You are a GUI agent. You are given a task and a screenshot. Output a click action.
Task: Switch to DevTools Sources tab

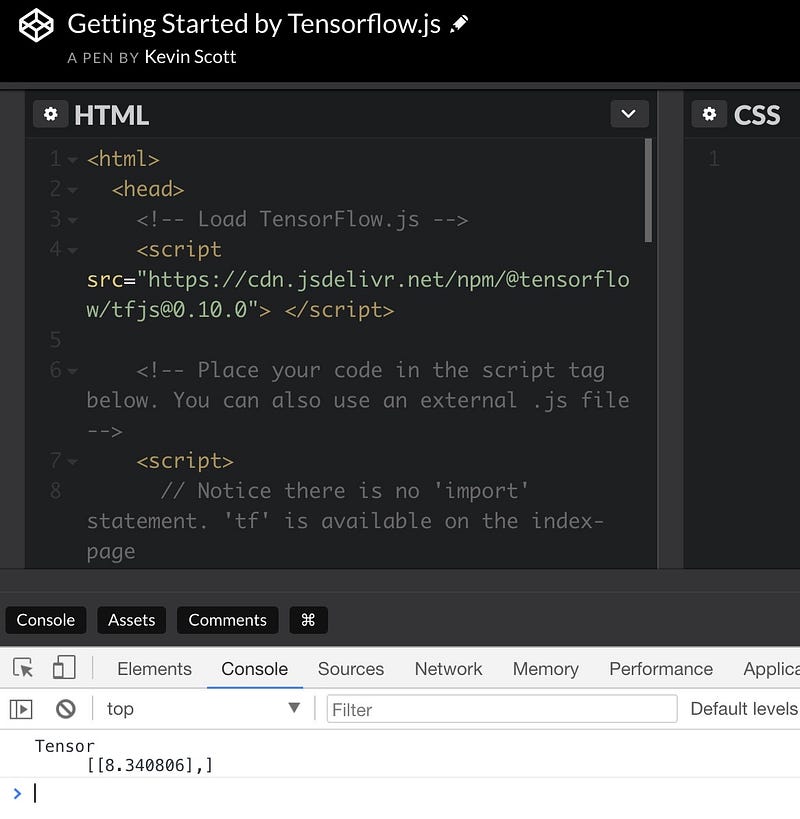[351, 669]
